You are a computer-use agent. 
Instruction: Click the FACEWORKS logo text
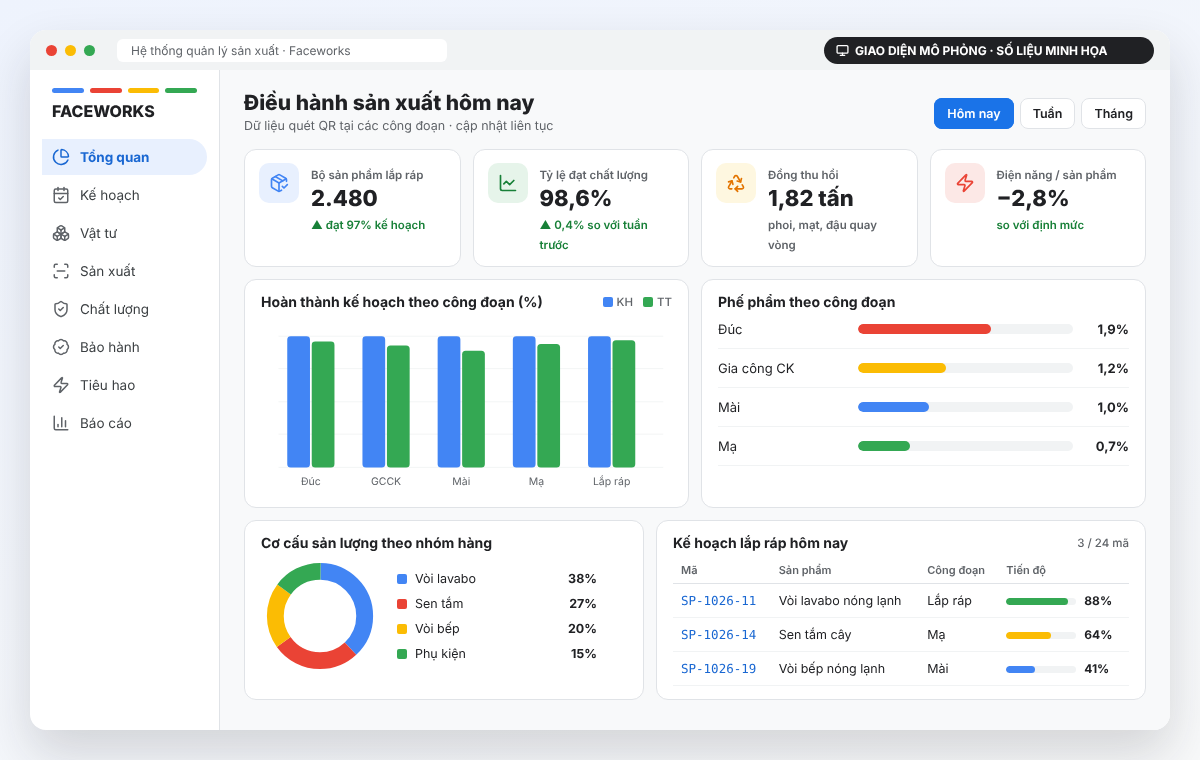[103, 111]
